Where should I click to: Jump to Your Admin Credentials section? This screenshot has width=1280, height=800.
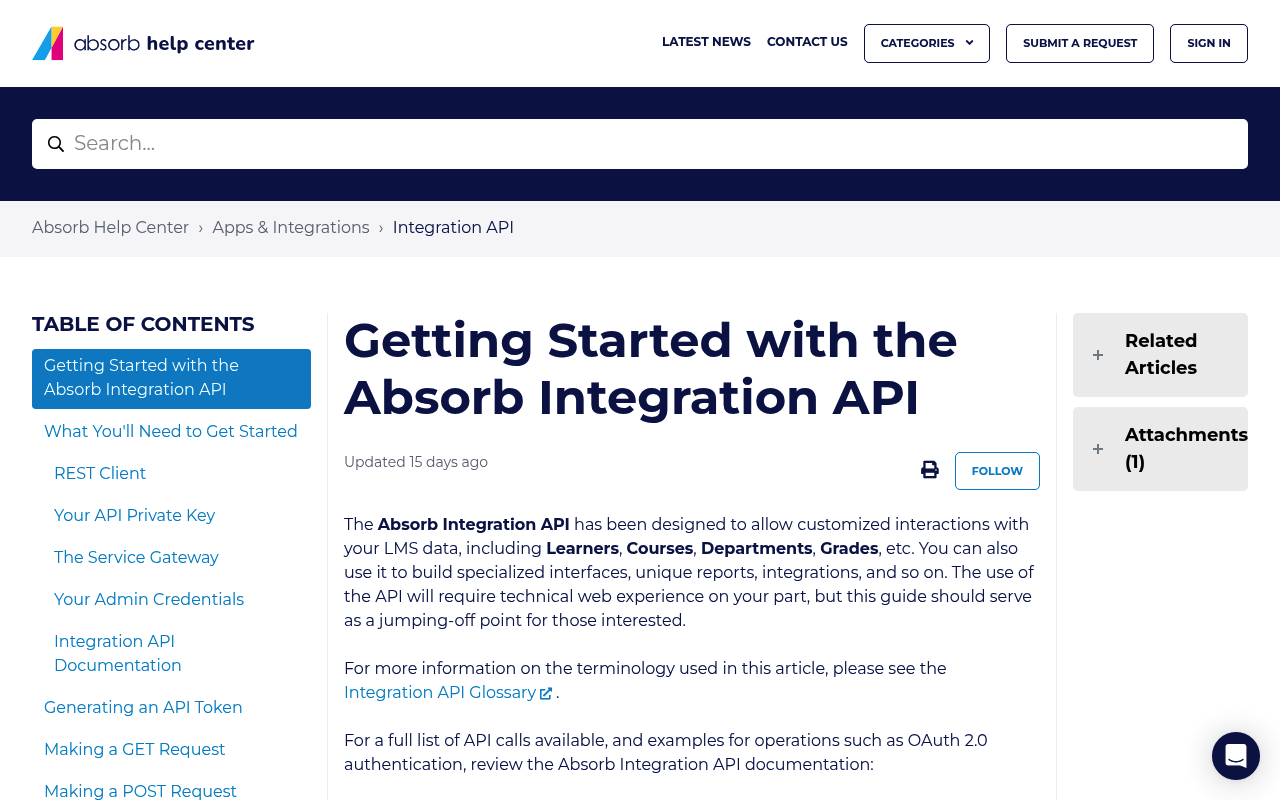click(x=149, y=599)
